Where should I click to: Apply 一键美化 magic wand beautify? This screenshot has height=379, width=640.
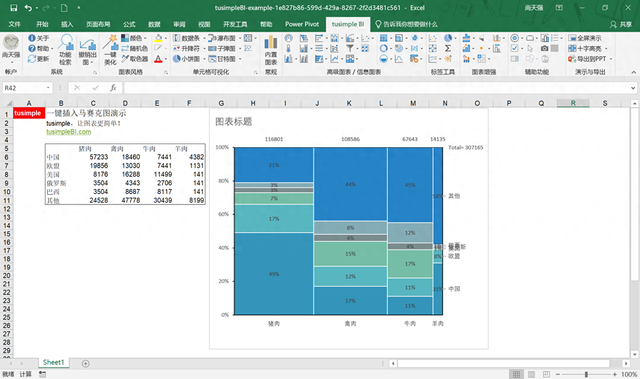click(x=110, y=50)
